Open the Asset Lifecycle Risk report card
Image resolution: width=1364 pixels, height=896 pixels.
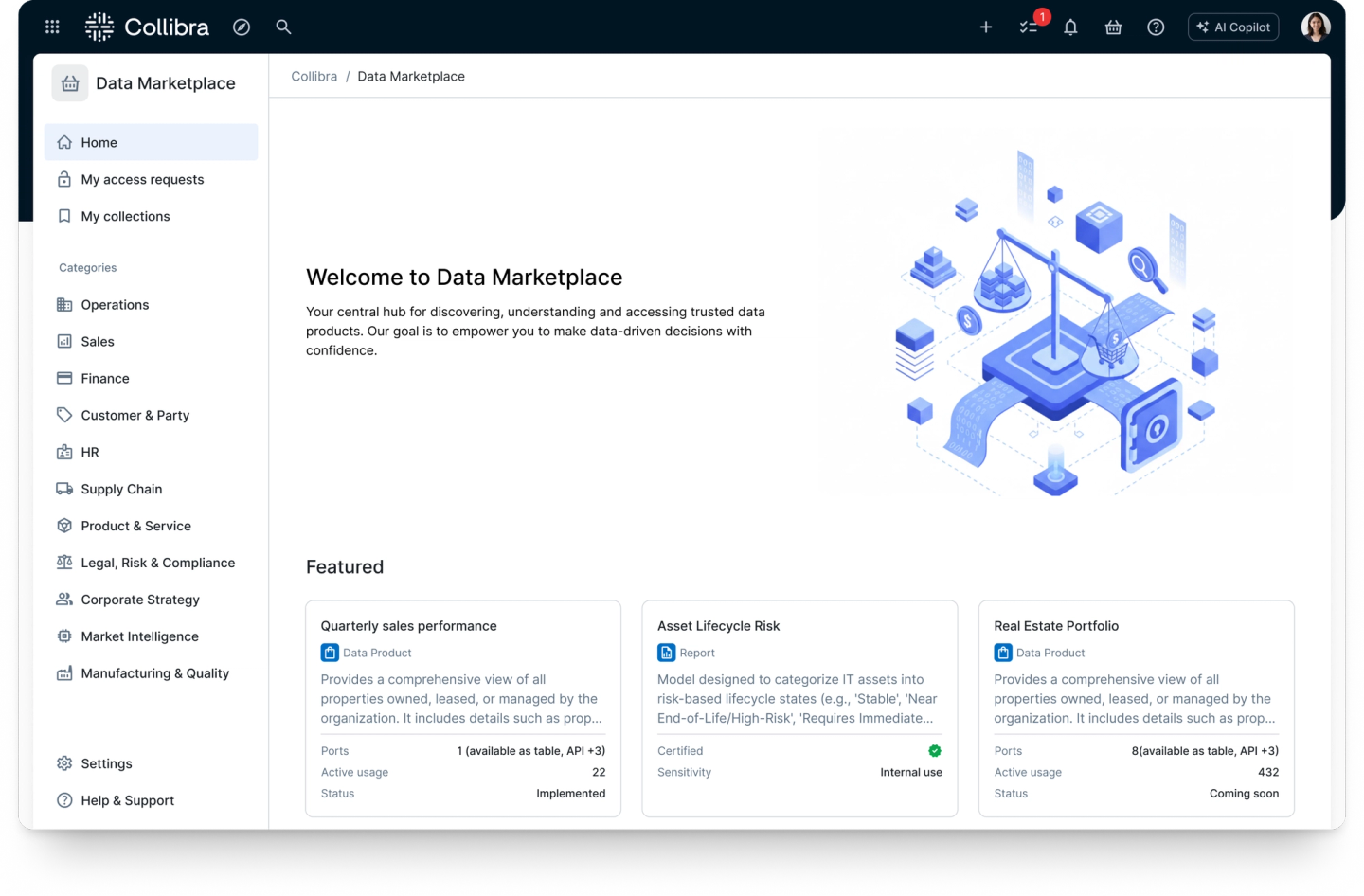pyautogui.click(x=718, y=626)
